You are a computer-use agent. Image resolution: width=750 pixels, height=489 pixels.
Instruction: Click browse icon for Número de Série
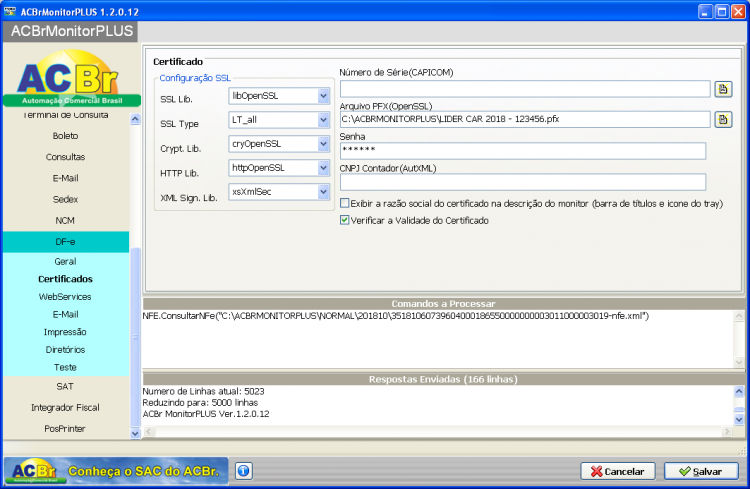click(723, 89)
